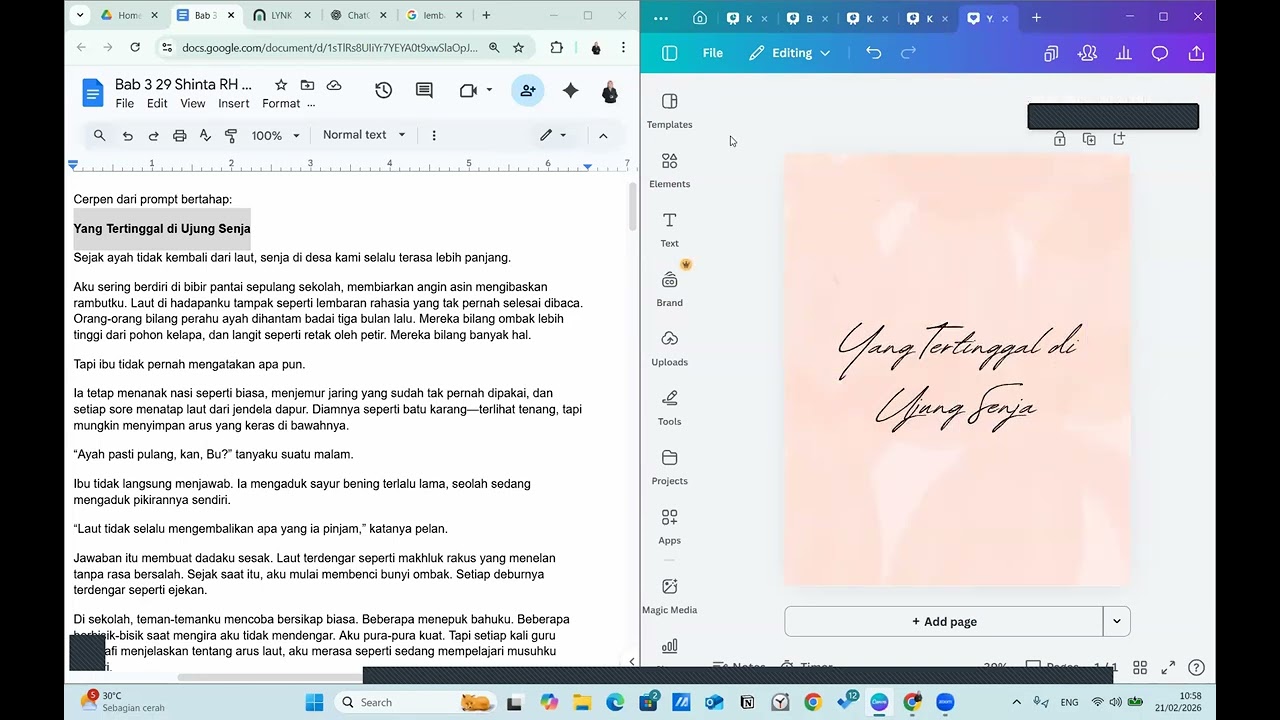The image size is (1280, 720).
Task: Open the Text panel in Canva
Action: (x=669, y=229)
